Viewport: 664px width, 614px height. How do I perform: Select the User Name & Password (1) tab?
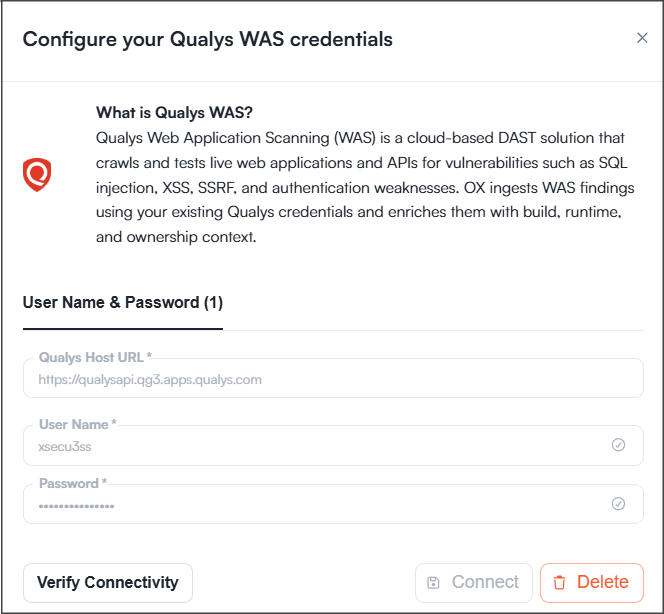tap(123, 302)
